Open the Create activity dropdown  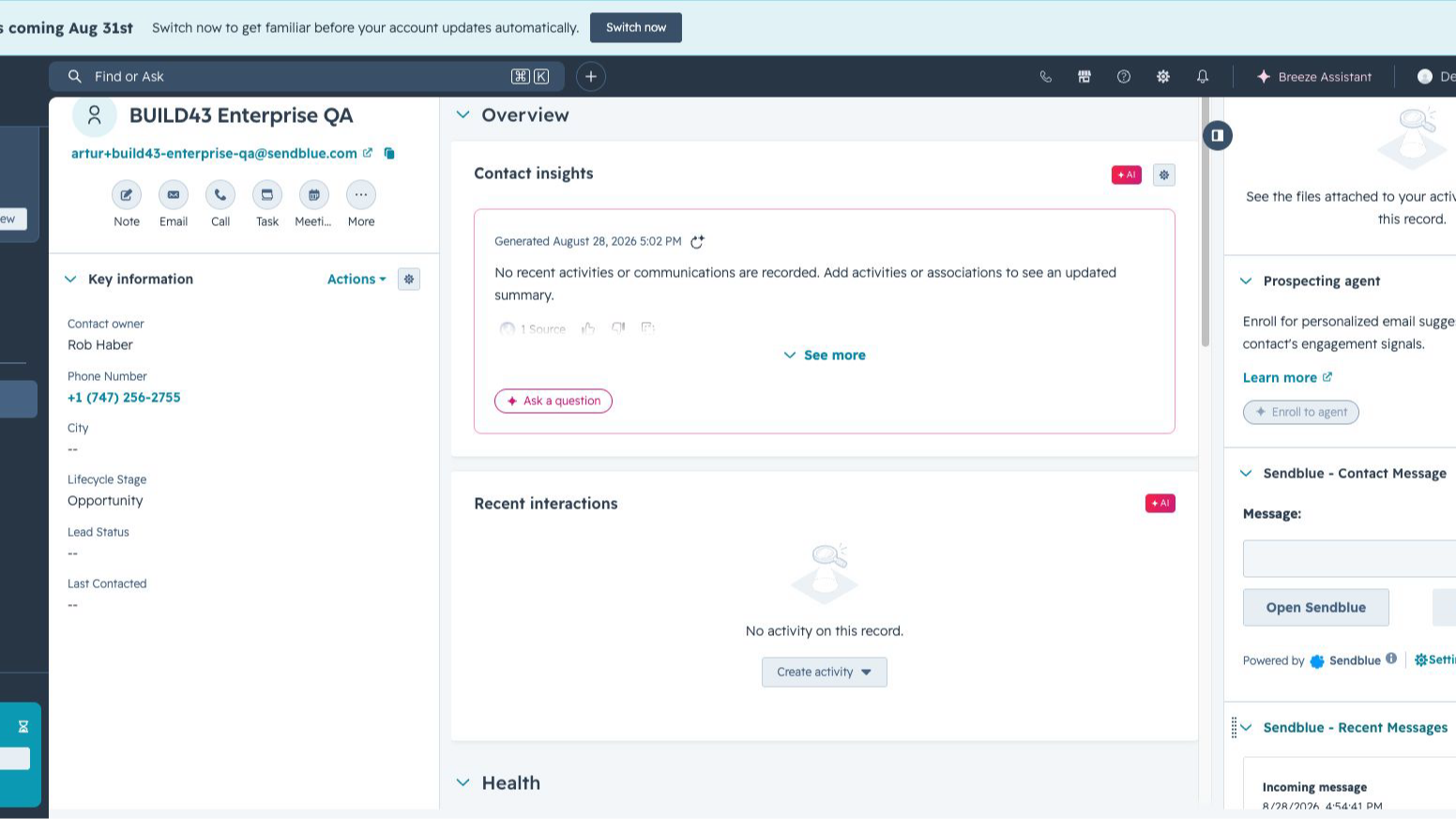[x=825, y=673]
